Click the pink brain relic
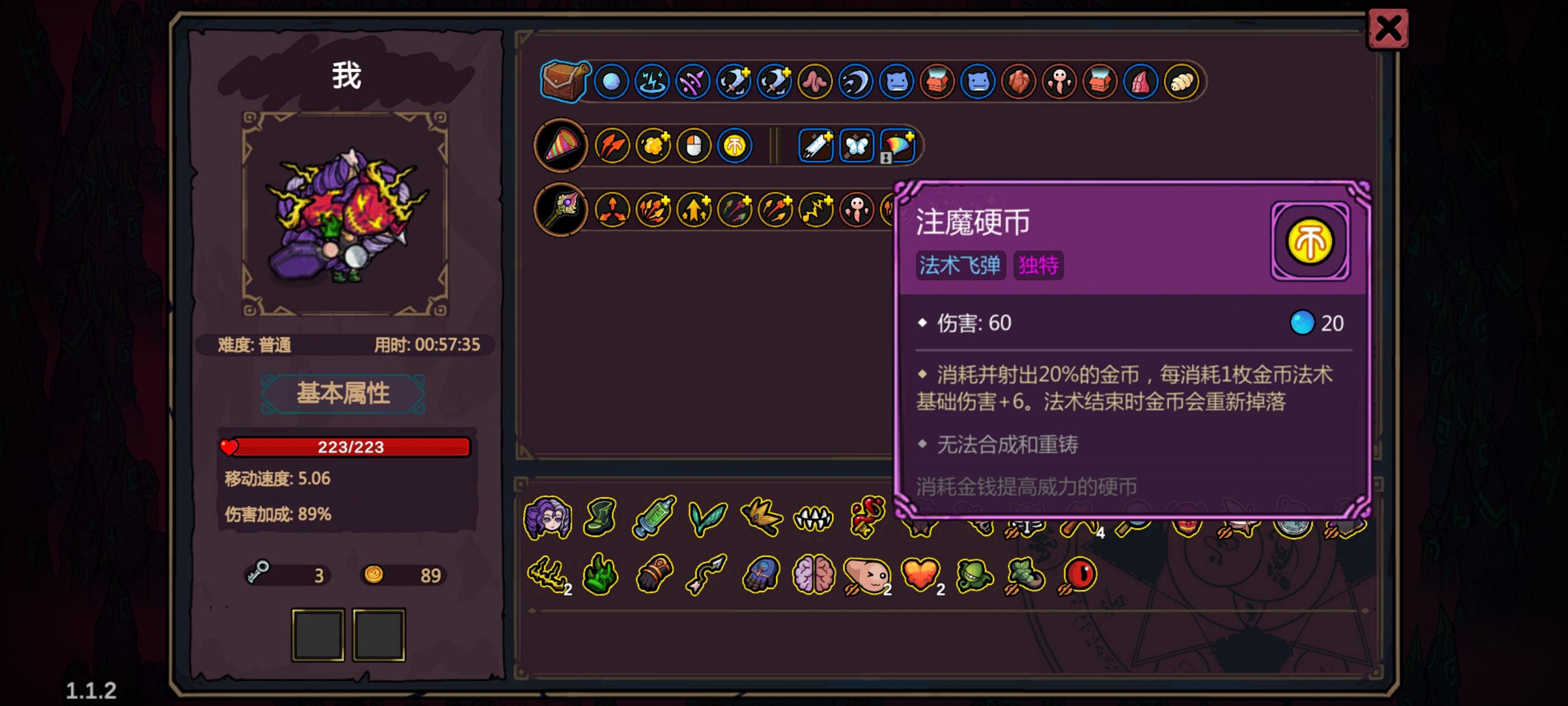Image resolution: width=1568 pixels, height=706 pixels. (x=814, y=574)
